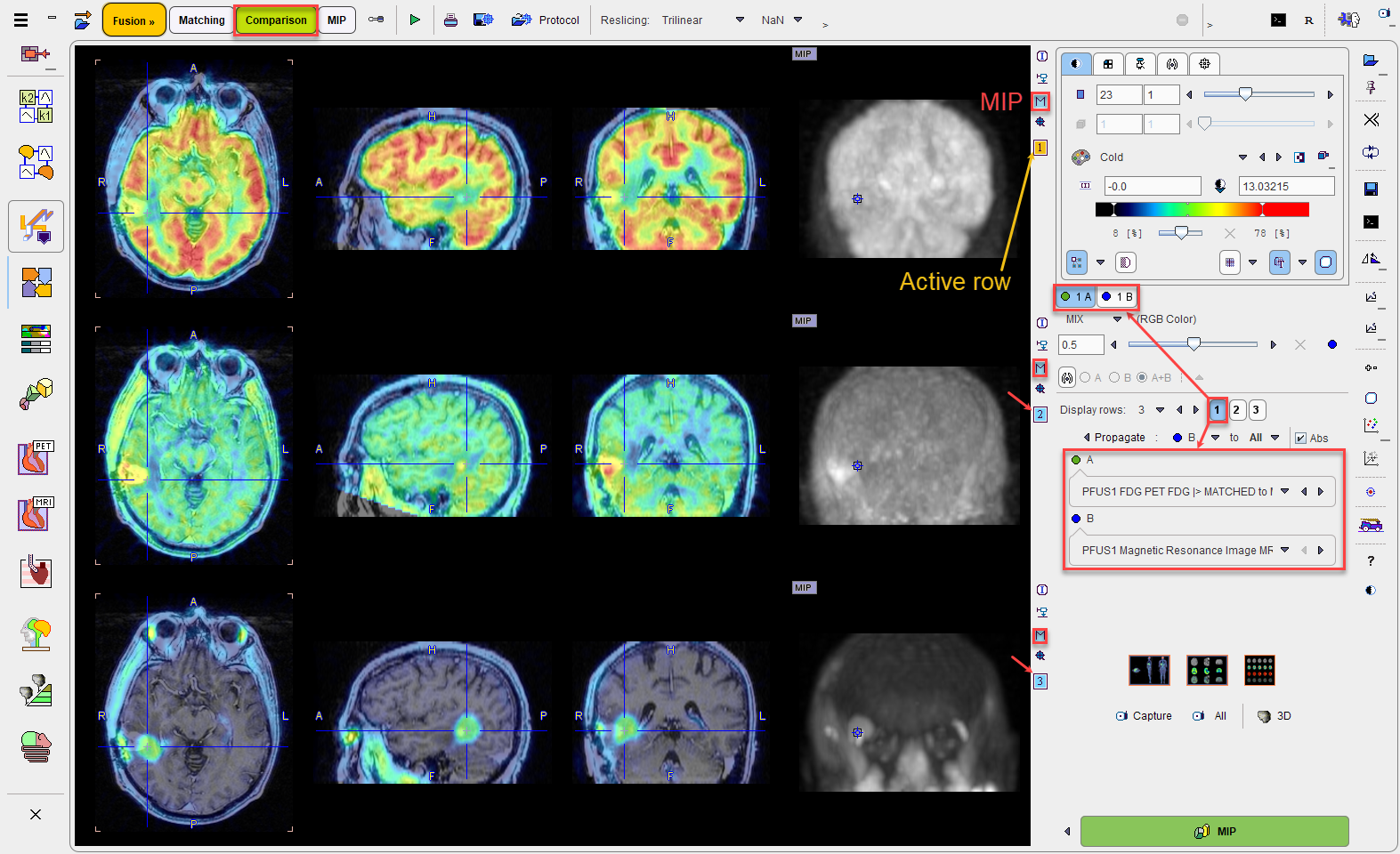Image resolution: width=1400 pixels, height=854 pixels.
Task: Click the rainbow color bar
Action: 1202,210
